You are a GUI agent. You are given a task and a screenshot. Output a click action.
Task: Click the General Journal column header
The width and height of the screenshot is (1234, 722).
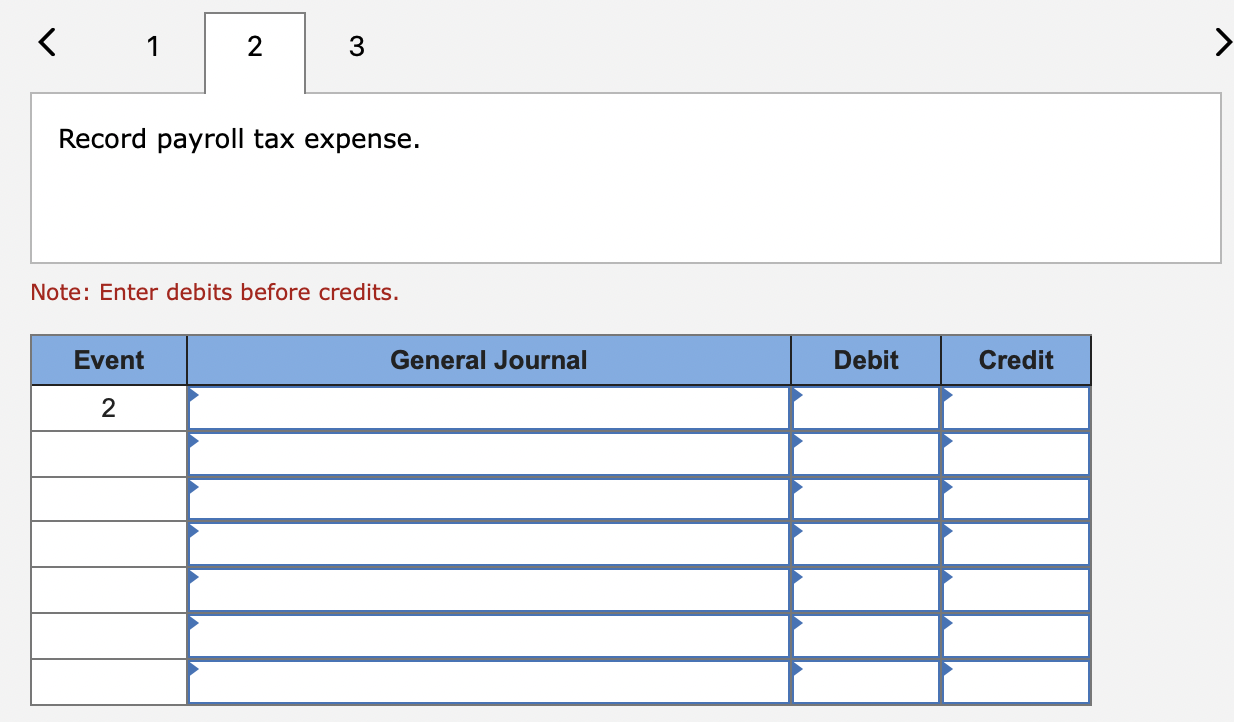pos(489,360)
